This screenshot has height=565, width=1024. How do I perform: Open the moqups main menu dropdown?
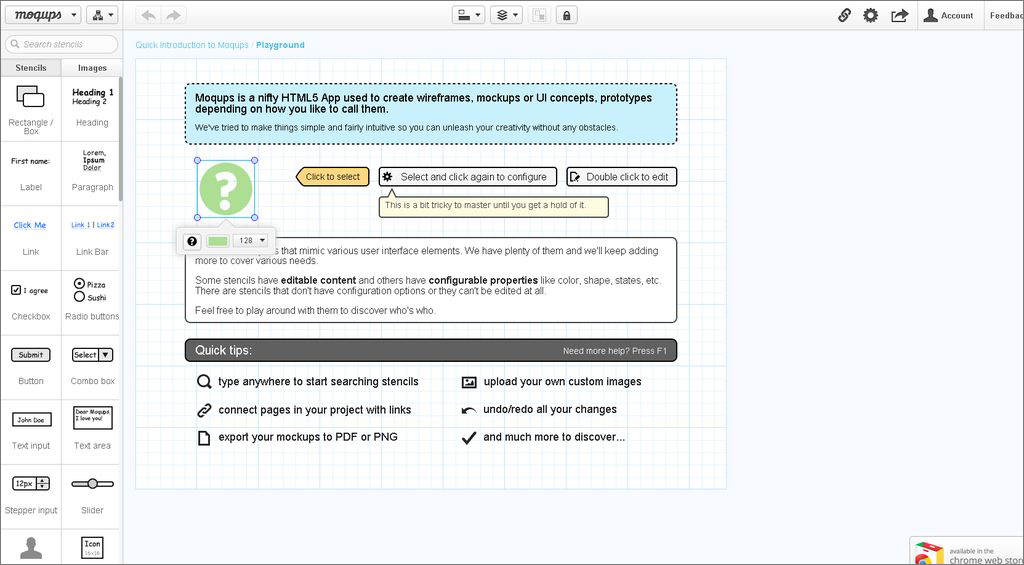click(x=43, y=15)
